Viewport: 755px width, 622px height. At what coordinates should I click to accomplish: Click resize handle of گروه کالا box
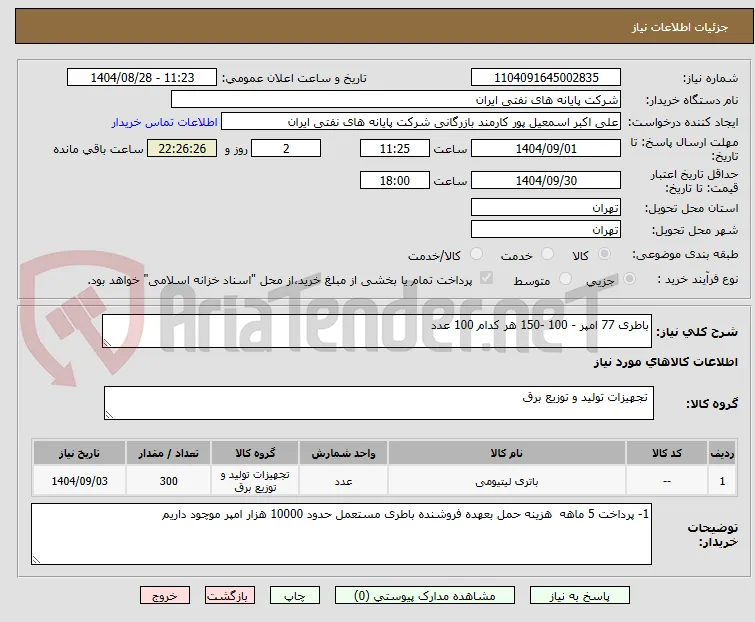coord(109,415)
